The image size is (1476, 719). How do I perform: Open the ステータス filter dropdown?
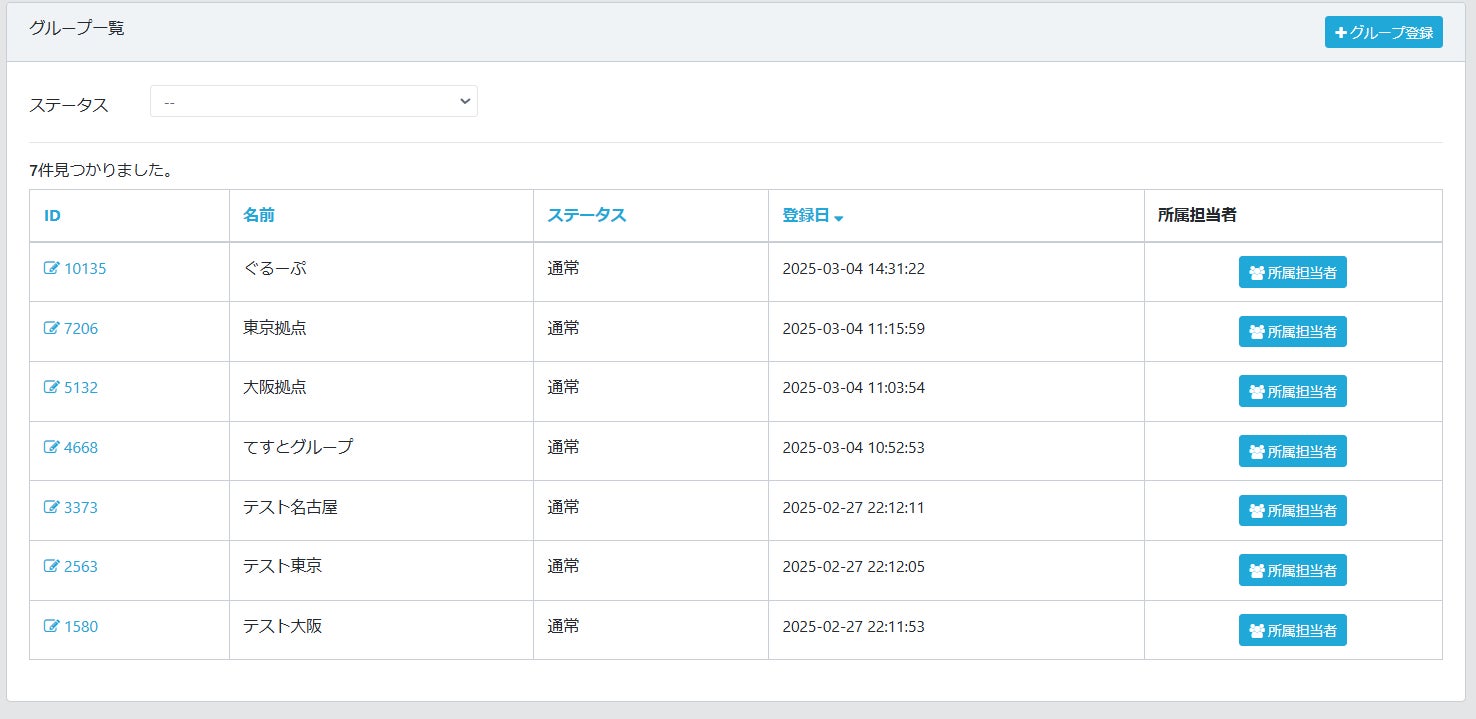pyautogui.click(x=313, y=101)
